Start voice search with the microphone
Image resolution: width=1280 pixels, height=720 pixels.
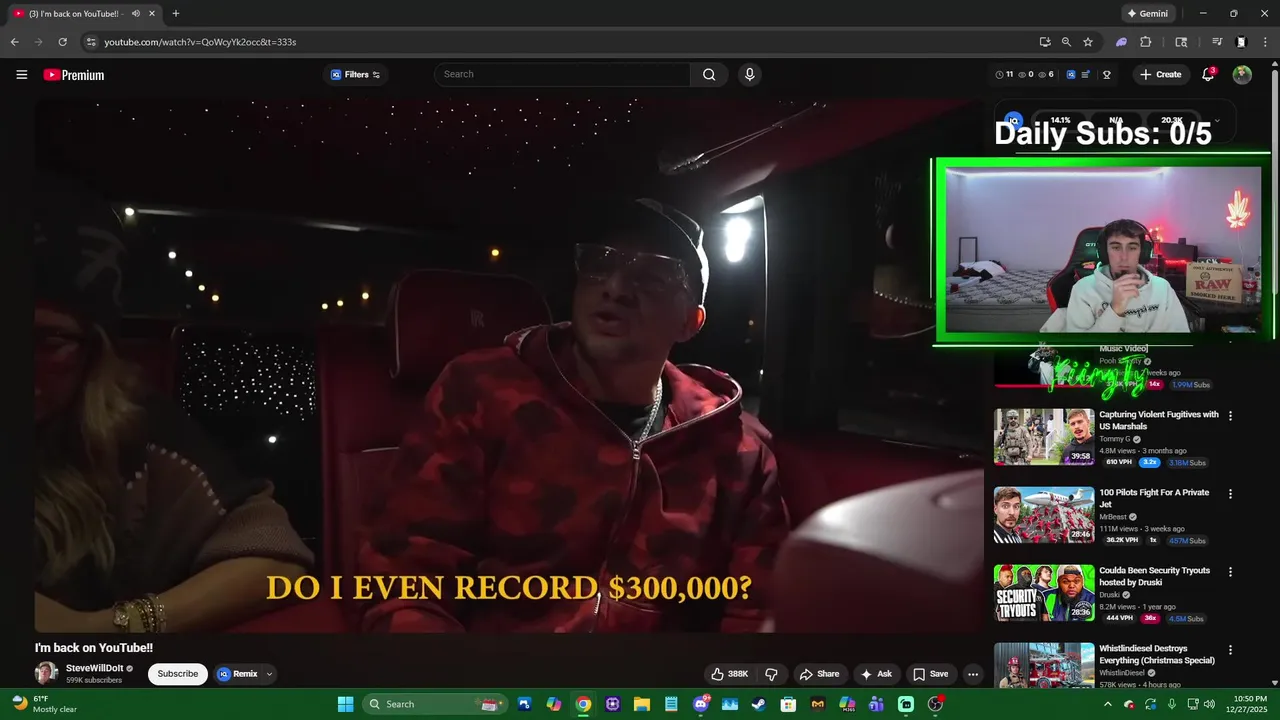pyautogui.click(x=749, y=74)
